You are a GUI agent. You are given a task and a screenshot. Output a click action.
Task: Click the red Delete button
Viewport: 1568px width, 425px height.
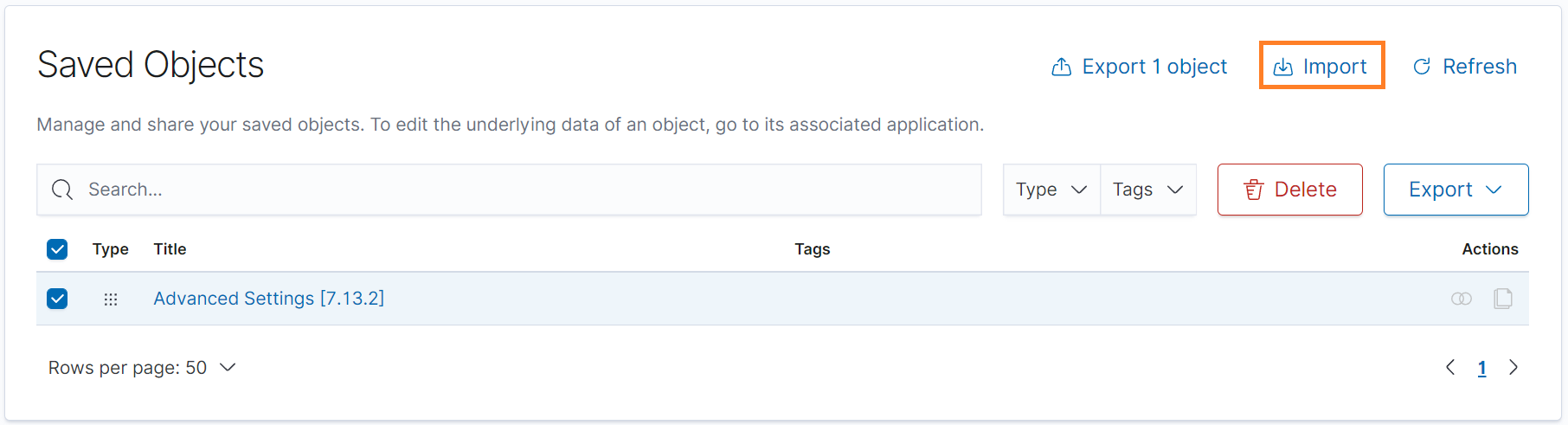coord(1289,190)
